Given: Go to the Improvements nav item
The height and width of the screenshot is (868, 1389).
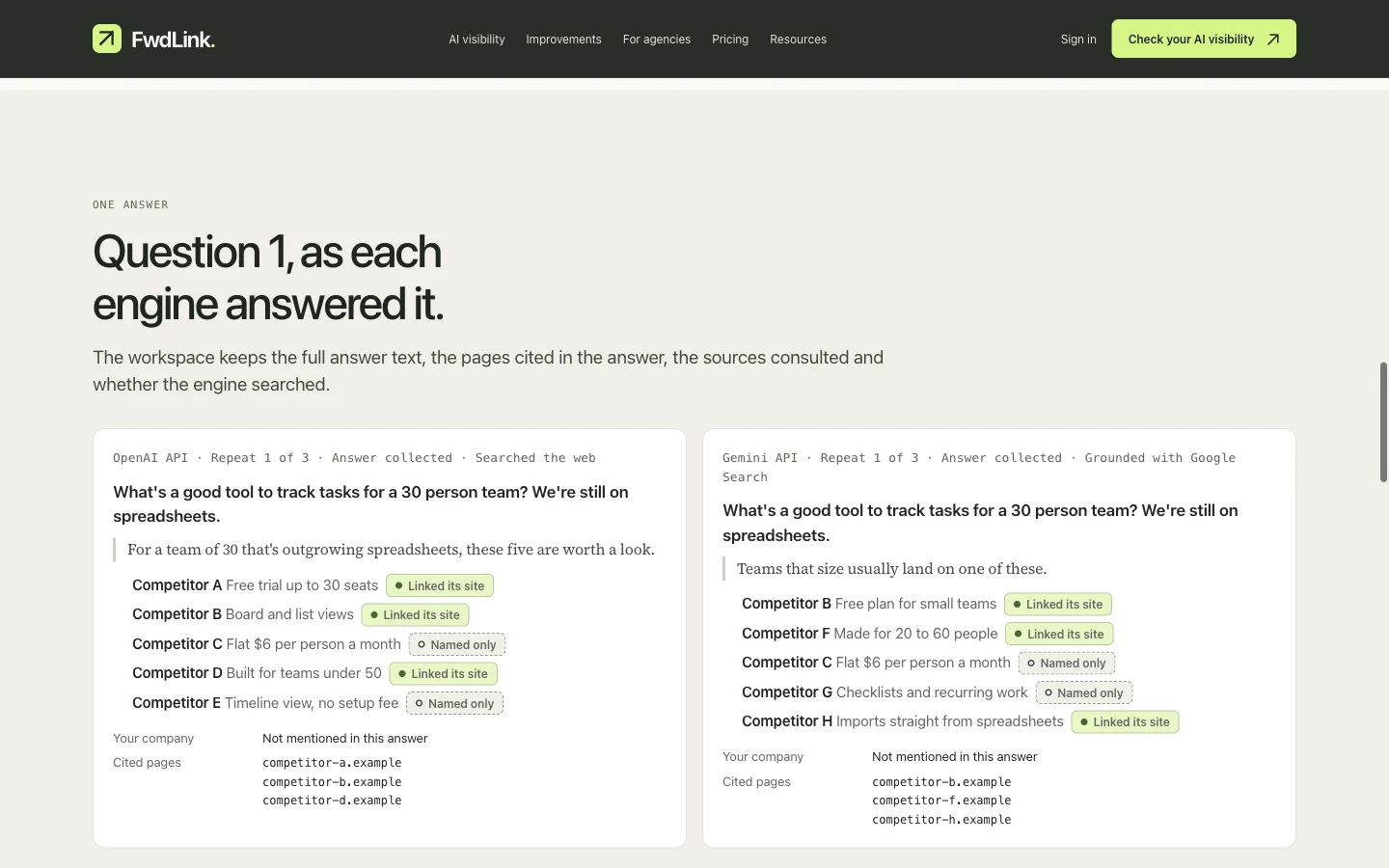Looking at the screenshot, I should tap(563, 40).
